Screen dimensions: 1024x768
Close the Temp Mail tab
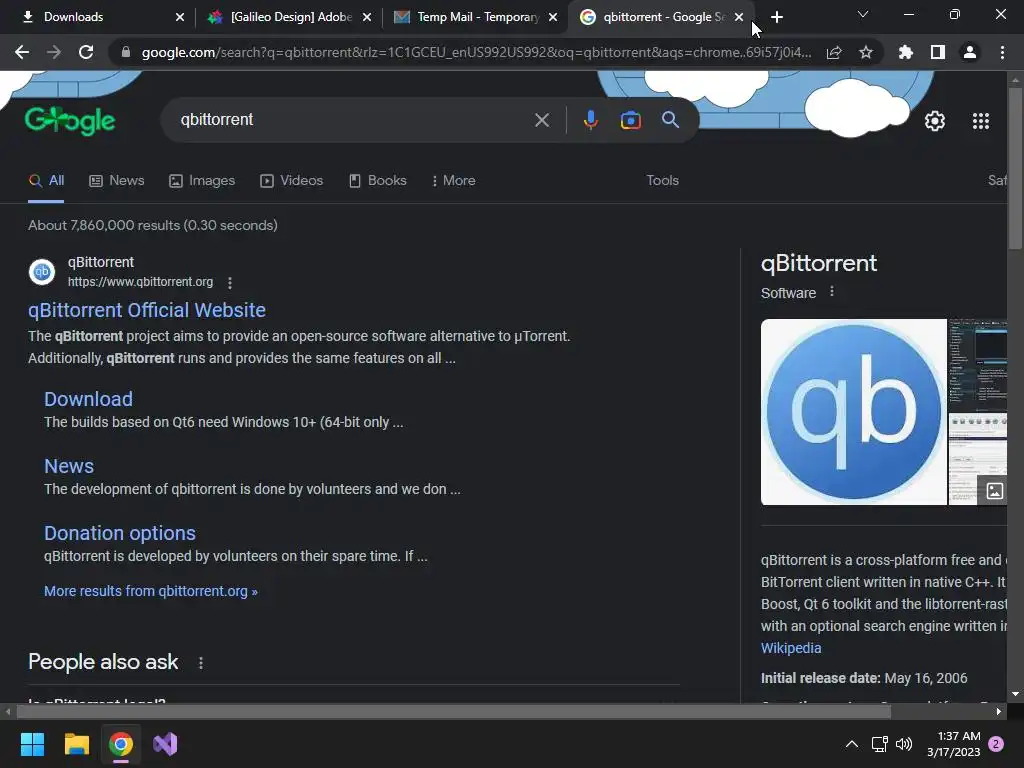[553, 17]
